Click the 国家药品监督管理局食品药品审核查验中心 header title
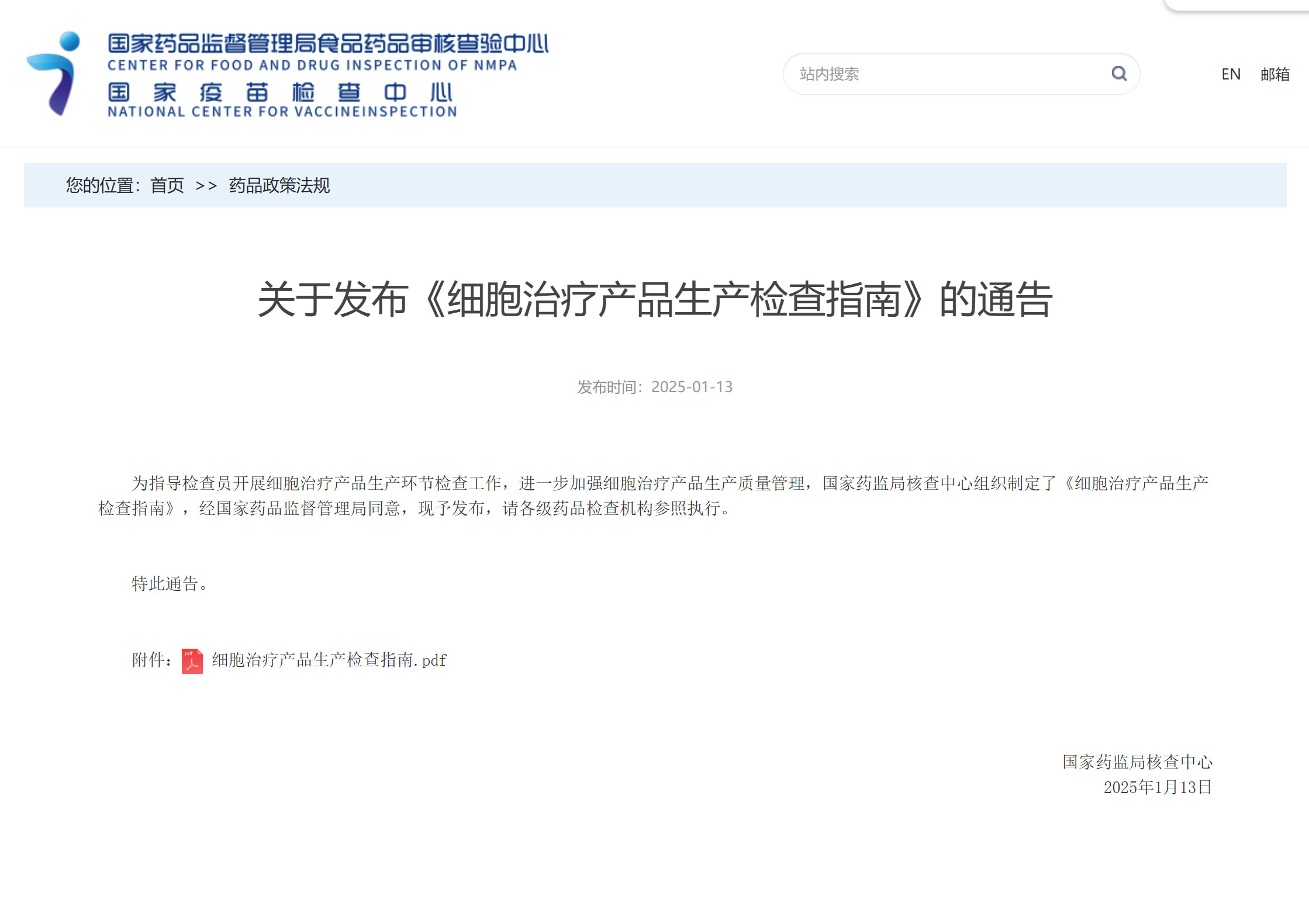The width and height of the screenshot is (1309, 924). coord(327,44)
